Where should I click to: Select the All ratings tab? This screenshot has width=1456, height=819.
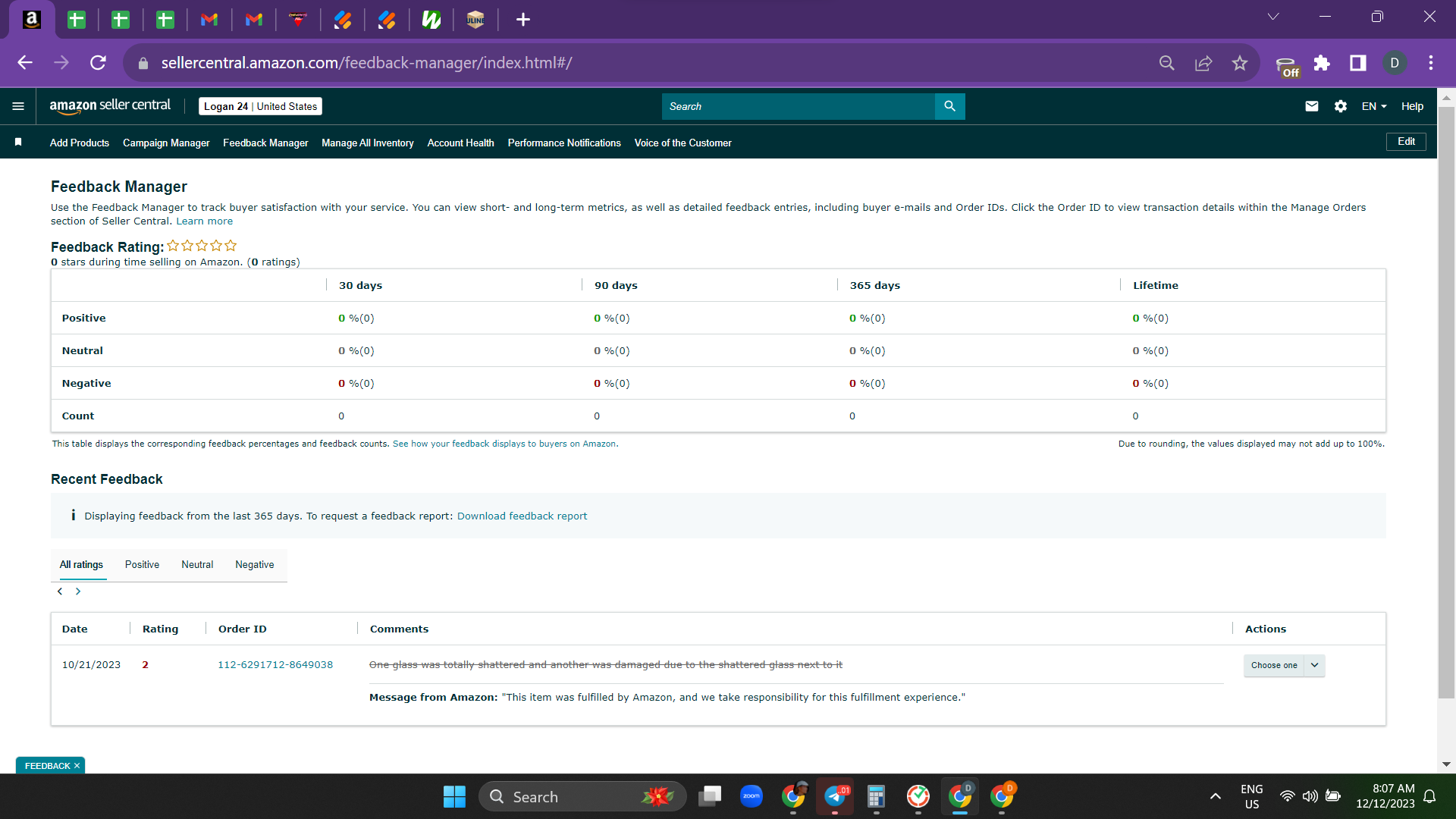point(81,565)
